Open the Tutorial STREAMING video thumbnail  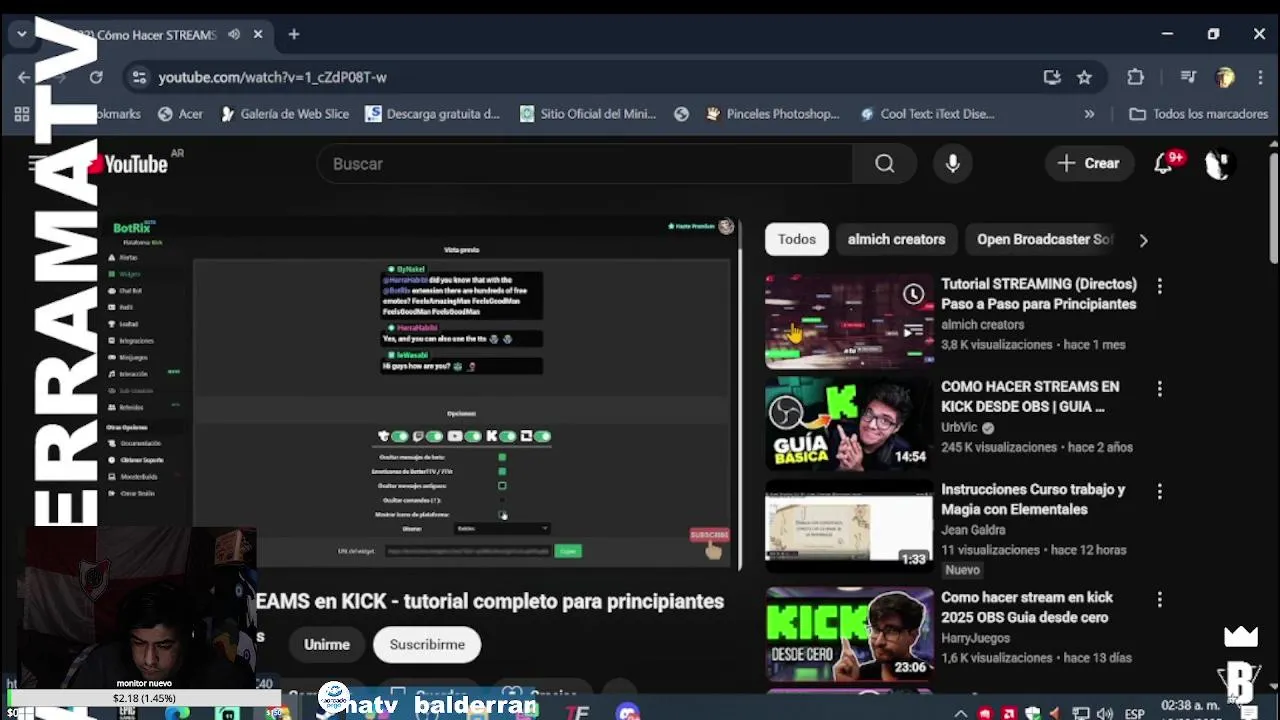[849, 322]
